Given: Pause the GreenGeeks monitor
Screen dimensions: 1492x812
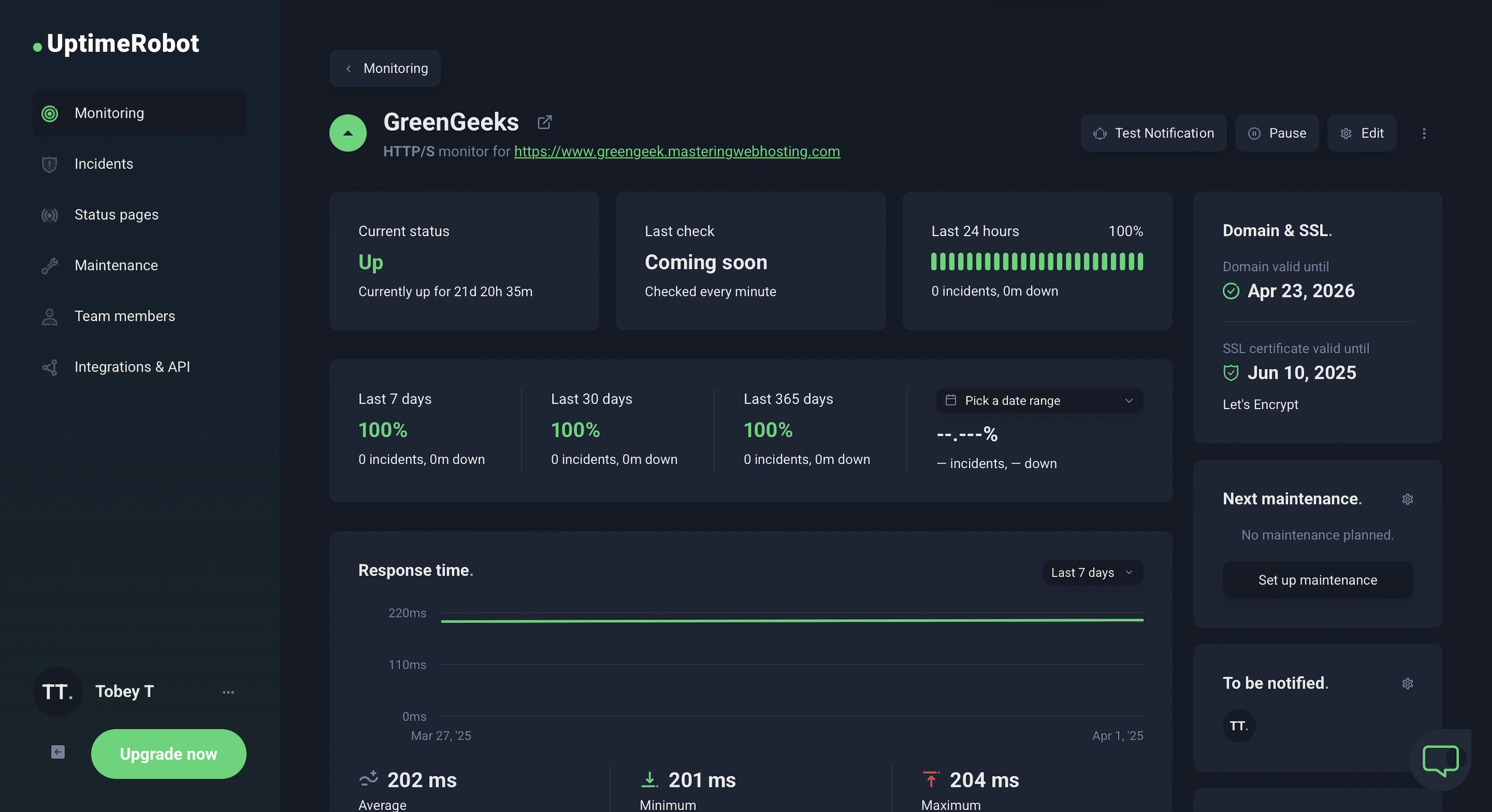Looking at the screenshot, I should pos(1277,133).
